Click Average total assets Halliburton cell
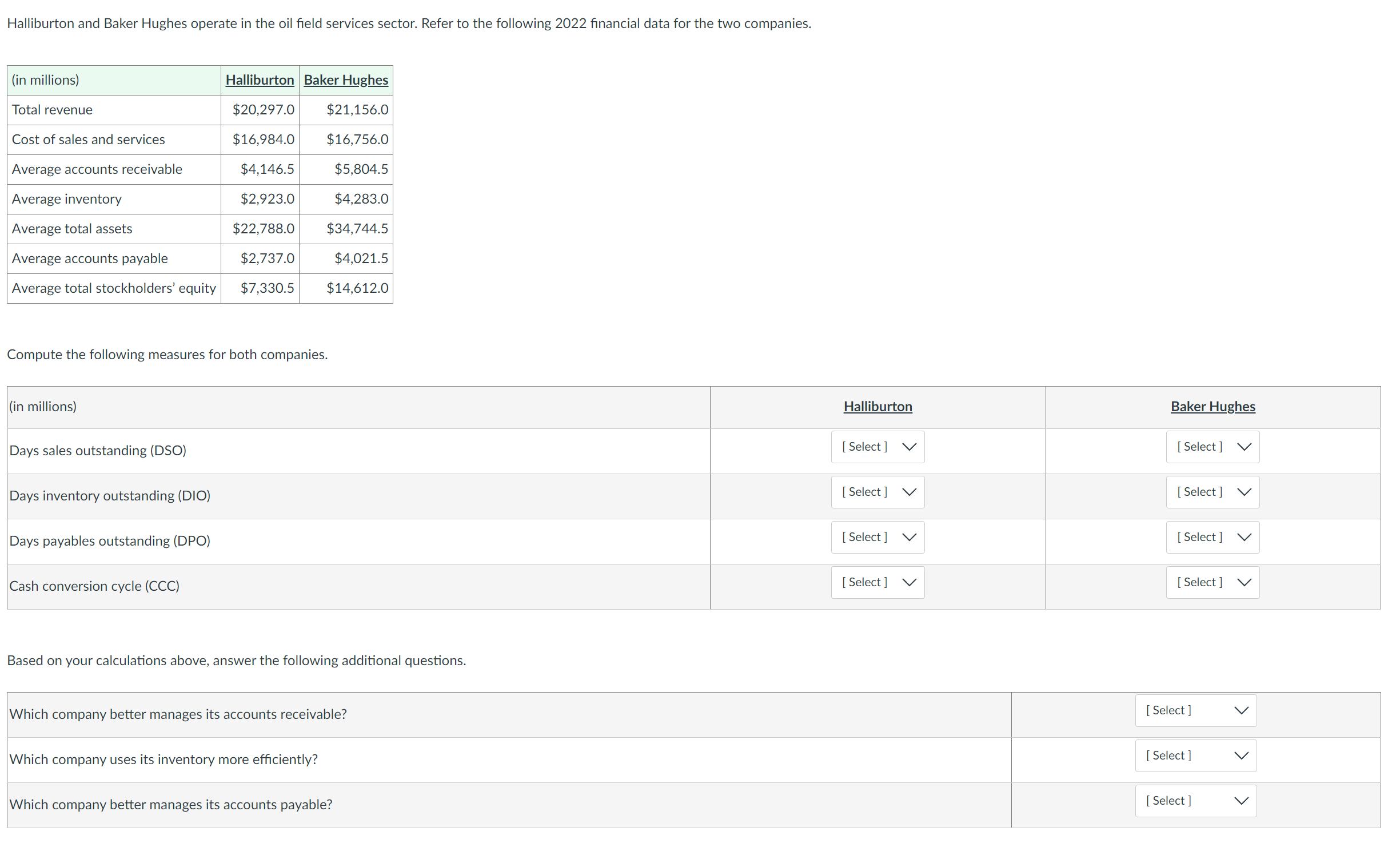This screenshot has width=1400, height=843. [x=245, y=229]
